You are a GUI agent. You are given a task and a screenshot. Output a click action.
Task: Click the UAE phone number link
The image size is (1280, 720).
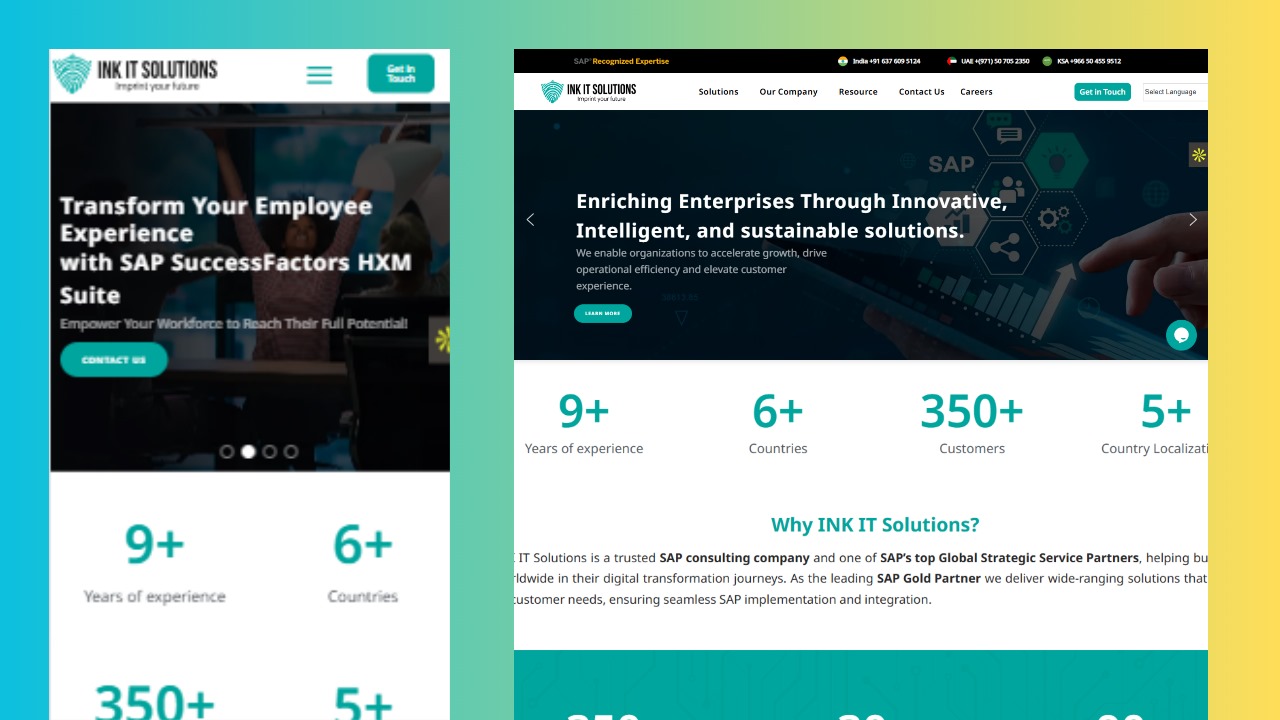click(x=995, y=61)
